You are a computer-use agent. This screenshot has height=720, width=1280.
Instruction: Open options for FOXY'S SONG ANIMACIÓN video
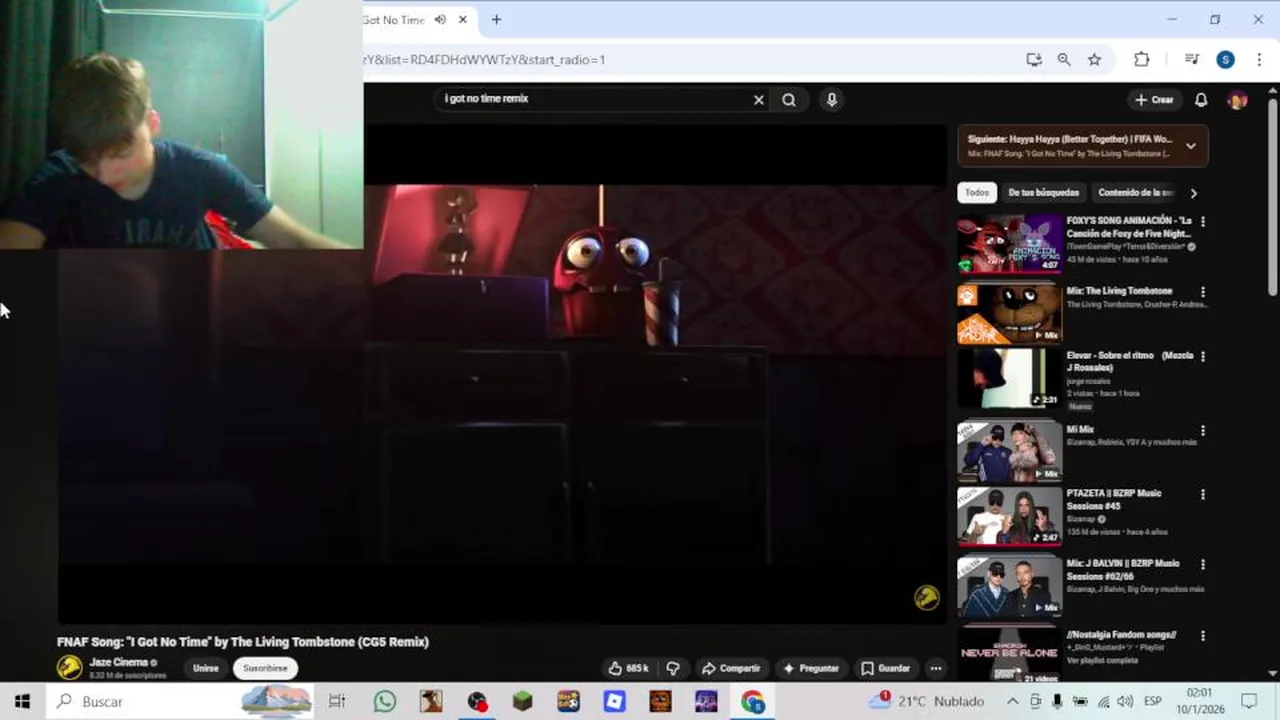point(1203,222)
